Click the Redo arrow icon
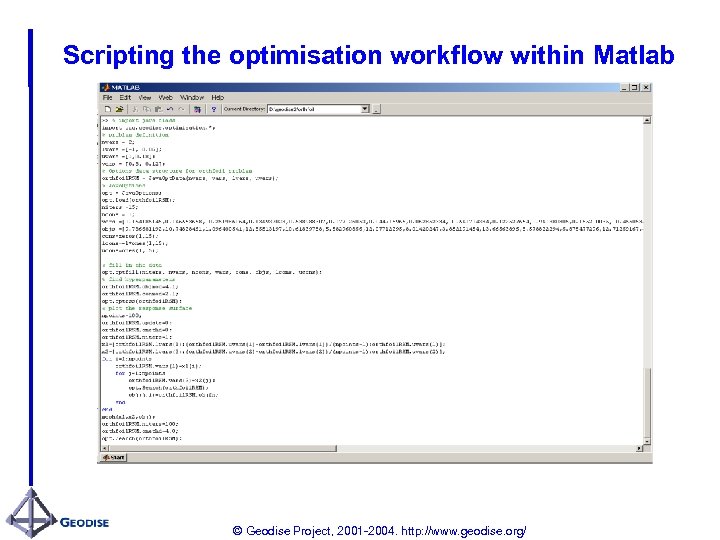Viewport: 720px width, 540px height. pyautogui.click(x=181, y=109)
